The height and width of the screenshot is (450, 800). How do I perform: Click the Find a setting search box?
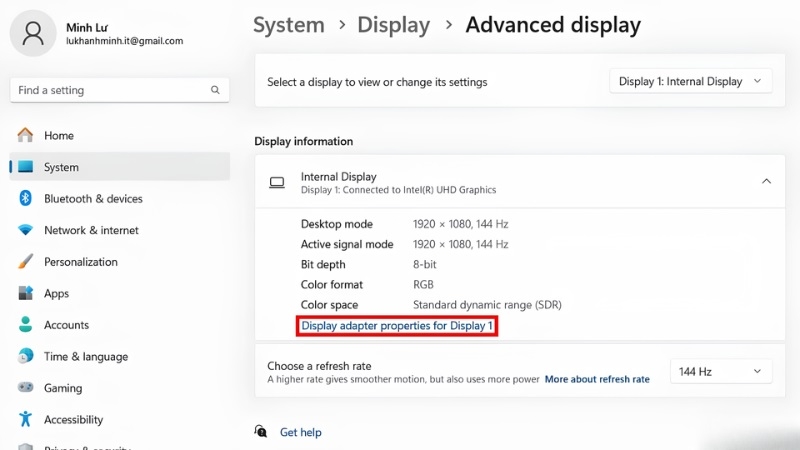click(x=119, y=90)
